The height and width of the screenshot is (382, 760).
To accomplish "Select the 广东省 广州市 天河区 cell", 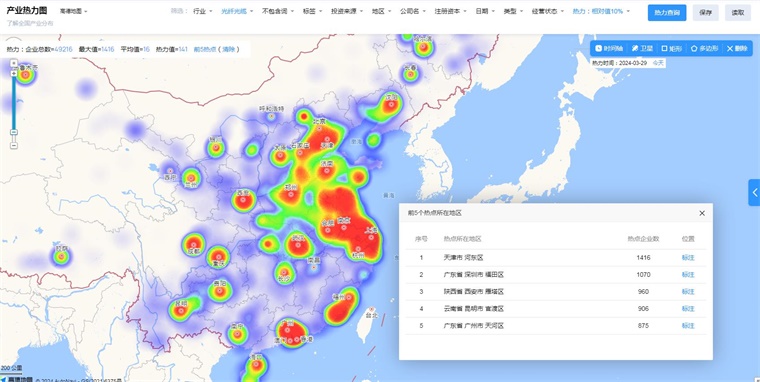I will click(474, 326).
